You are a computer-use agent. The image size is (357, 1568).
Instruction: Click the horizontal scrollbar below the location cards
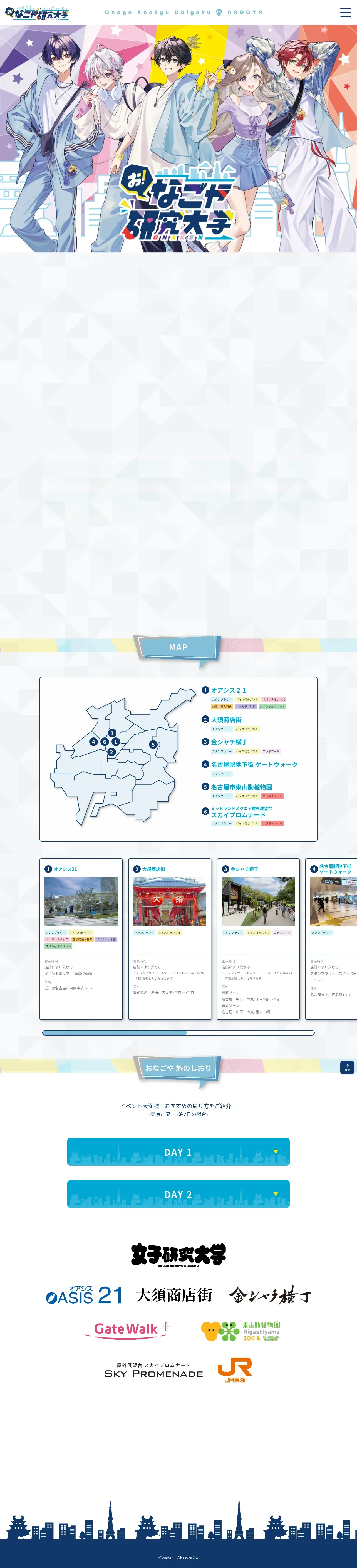pos(178,1032)
